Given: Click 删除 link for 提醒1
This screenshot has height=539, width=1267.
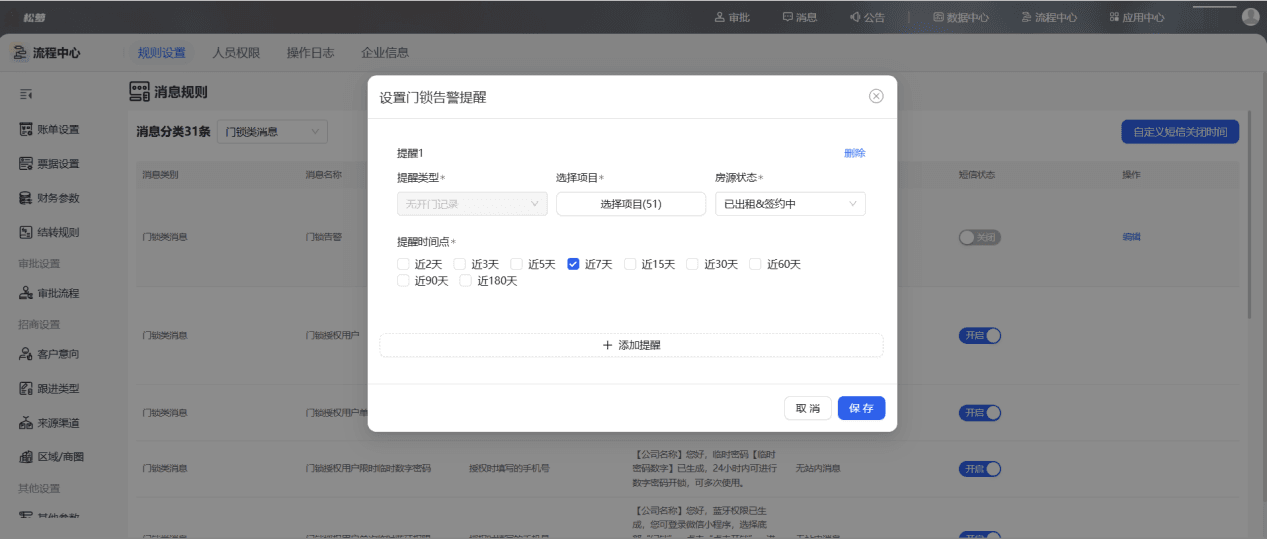Looking at the screenshot, I should click(x=855, y=153).
